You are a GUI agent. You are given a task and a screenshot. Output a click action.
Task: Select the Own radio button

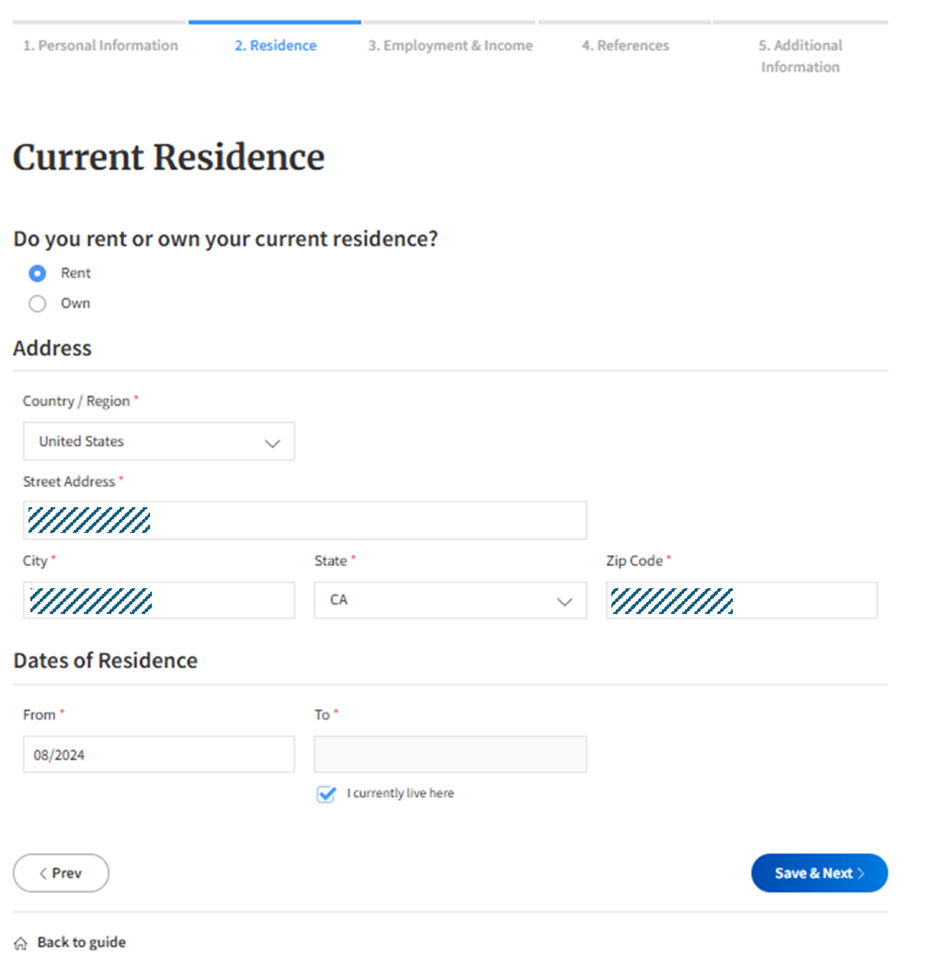37,303
